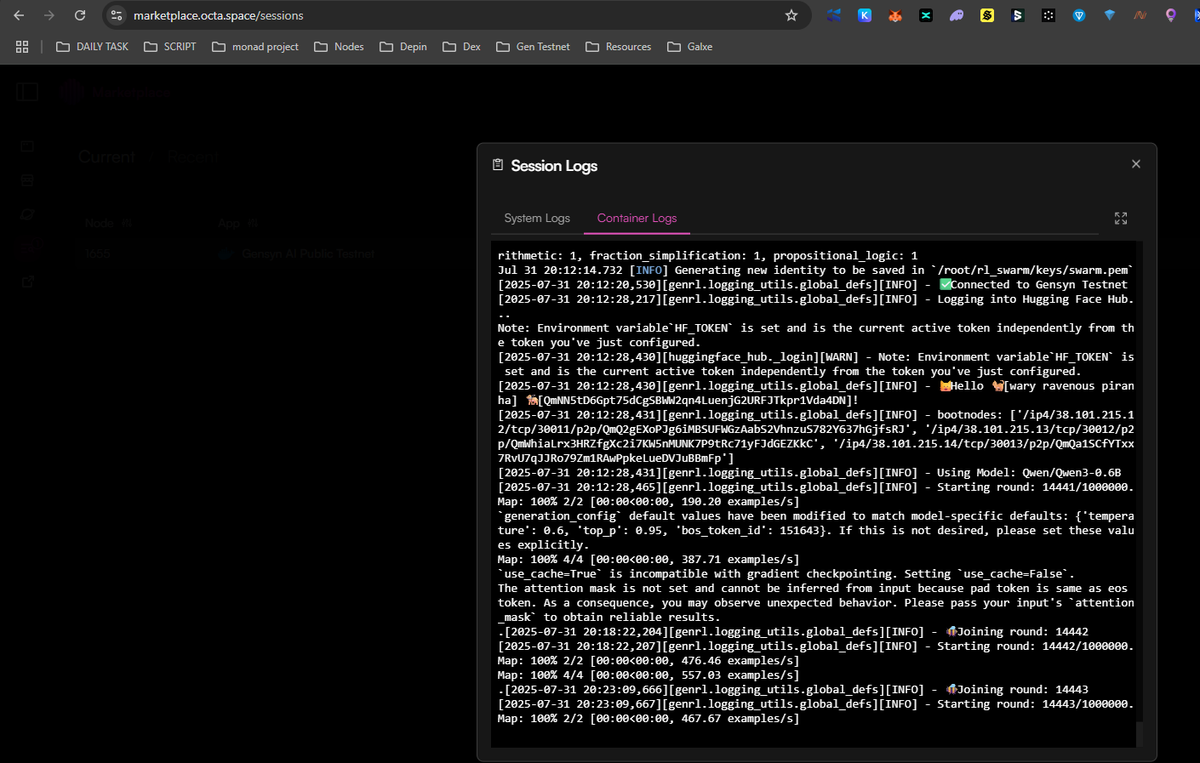1200x763 pixels.
Task: Open the Galxe bookmark folder
Action: (689, 46)
